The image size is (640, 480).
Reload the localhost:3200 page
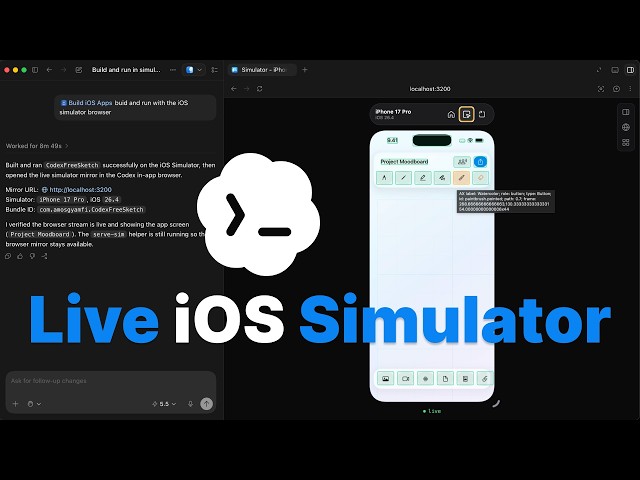tap(260, 89)
